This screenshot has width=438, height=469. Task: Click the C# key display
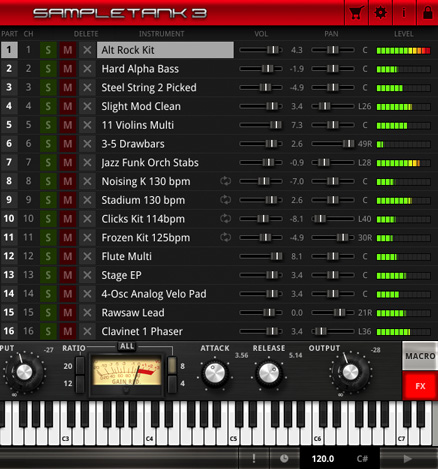pyautogui.click(x=362, y=459)
